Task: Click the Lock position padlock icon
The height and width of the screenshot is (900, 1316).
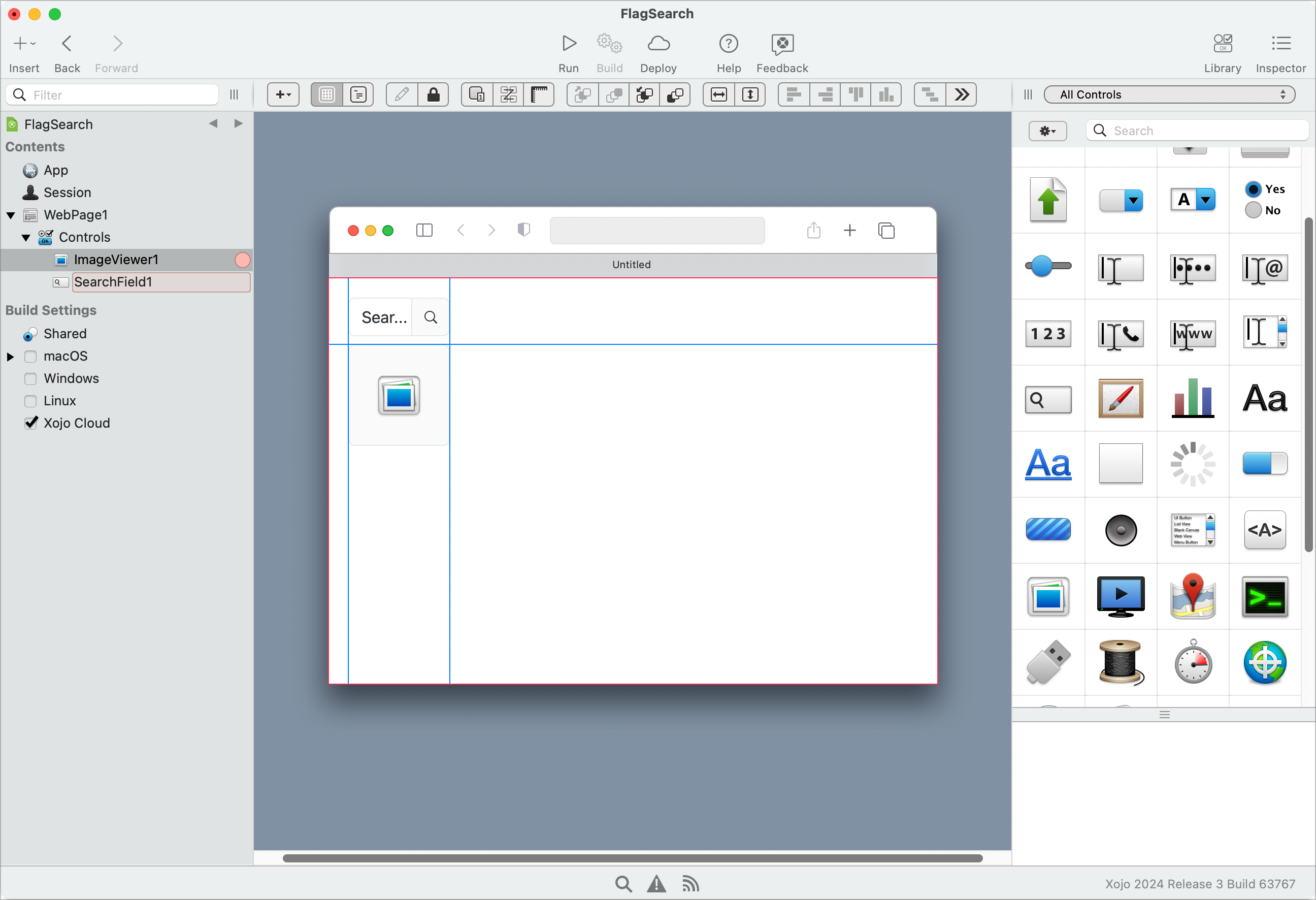Action: 433,94
